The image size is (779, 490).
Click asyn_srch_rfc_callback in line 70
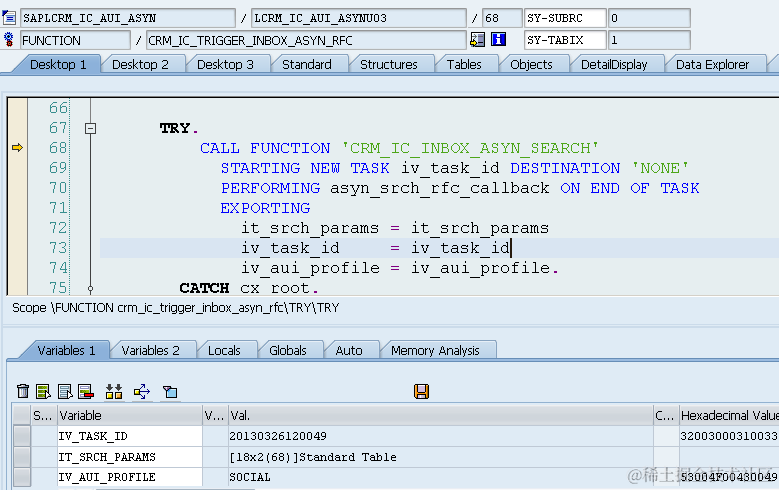pos(440,188)
